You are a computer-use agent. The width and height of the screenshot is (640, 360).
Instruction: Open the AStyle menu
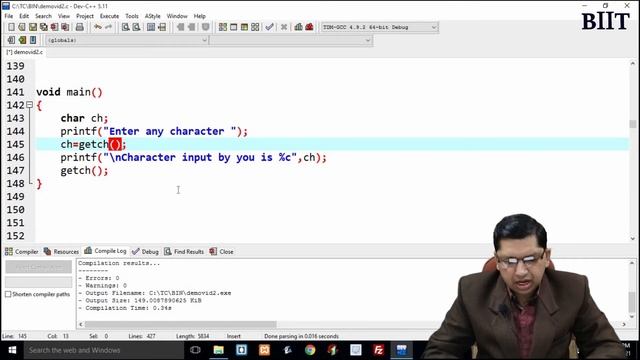[153, 16]
